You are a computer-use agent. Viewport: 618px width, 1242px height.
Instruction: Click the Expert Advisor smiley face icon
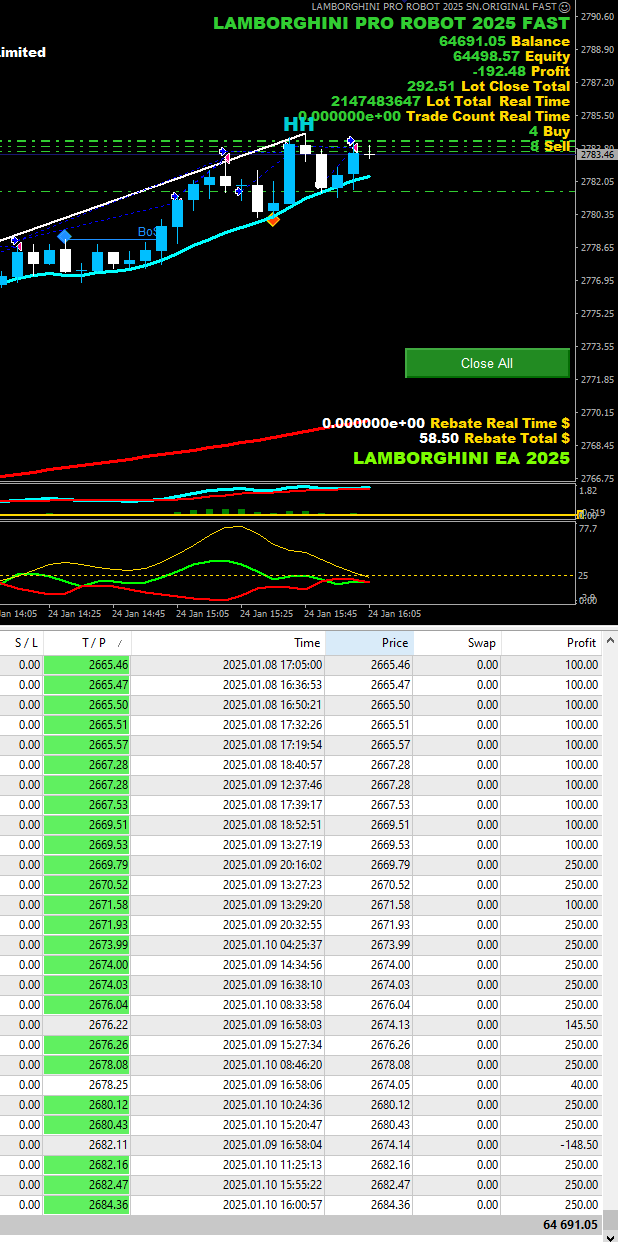(x=564, y=7)
